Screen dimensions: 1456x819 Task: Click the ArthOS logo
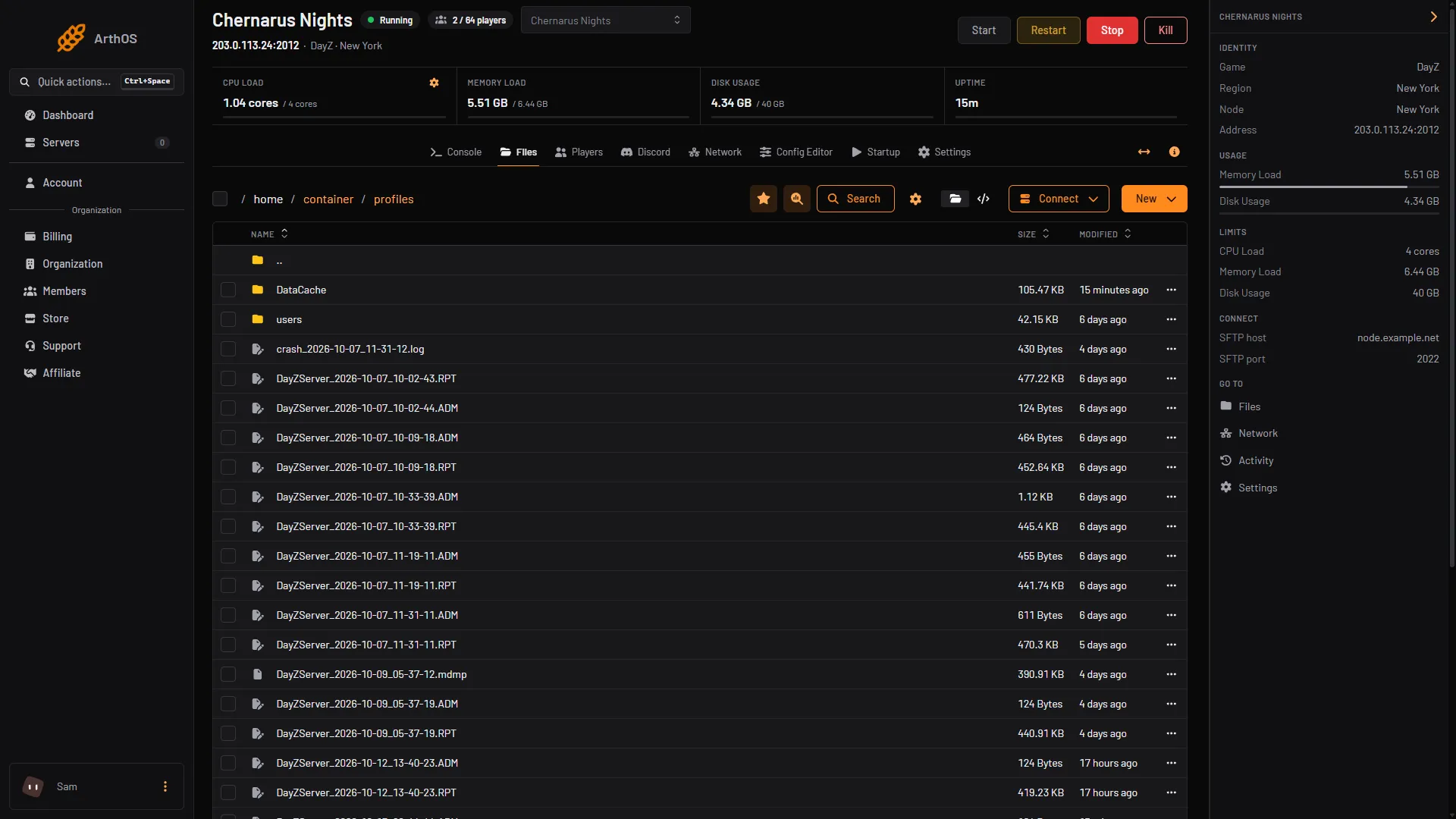point(96,38)
